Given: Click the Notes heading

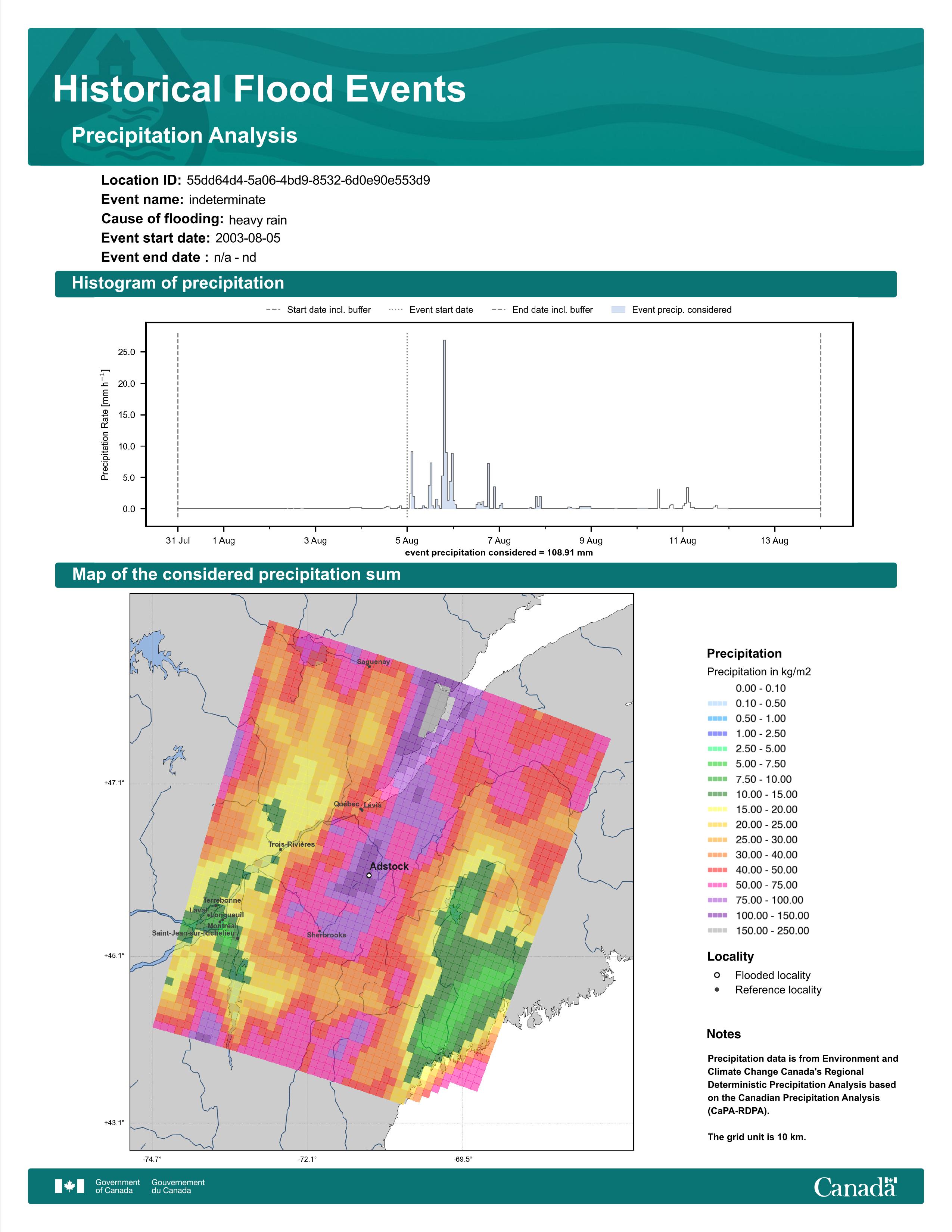Looking at the screenshot, I should tap(724, 1034).
